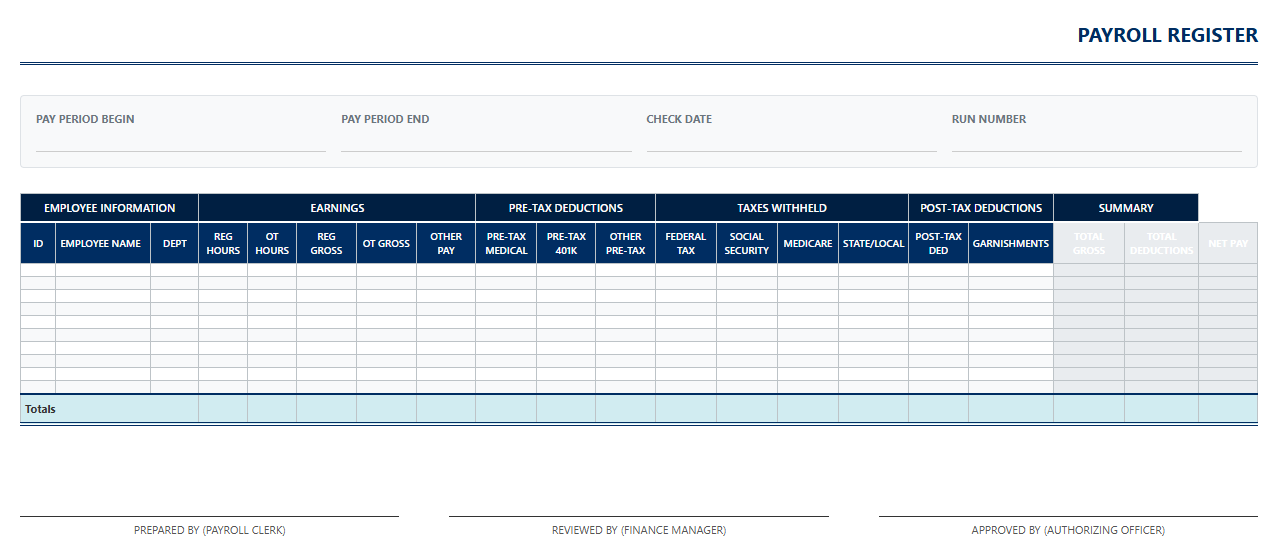This screenshot has height=557, width=1278.
Task: Click the PRE-TAX 401K column header
Action: (566, 243)
